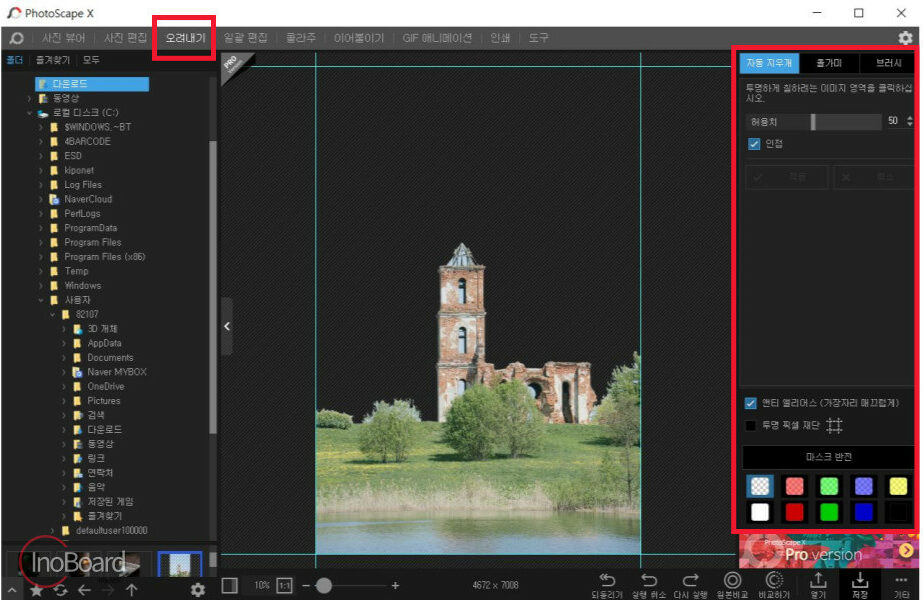Open the 기타 more options icon
The height and width of the screenshot is (600, 924).
pos(901,580)
